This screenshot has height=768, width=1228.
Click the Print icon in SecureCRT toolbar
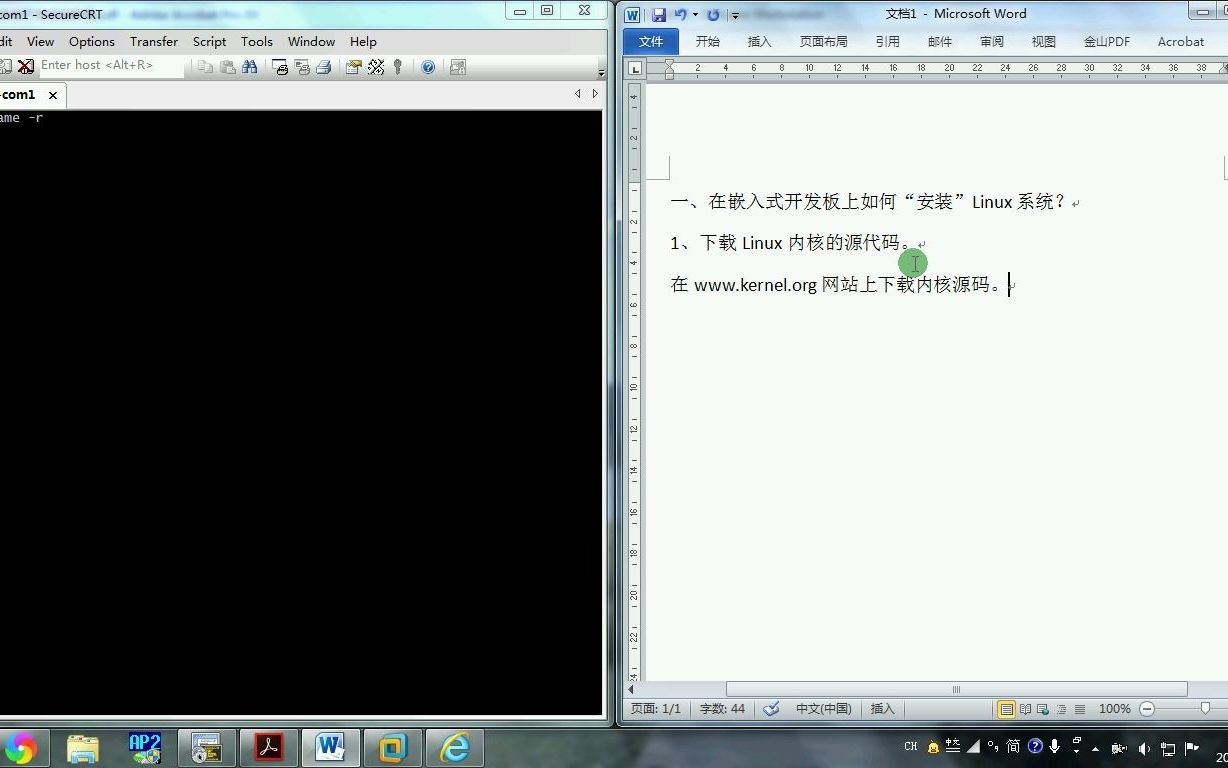tap(325, 67)
